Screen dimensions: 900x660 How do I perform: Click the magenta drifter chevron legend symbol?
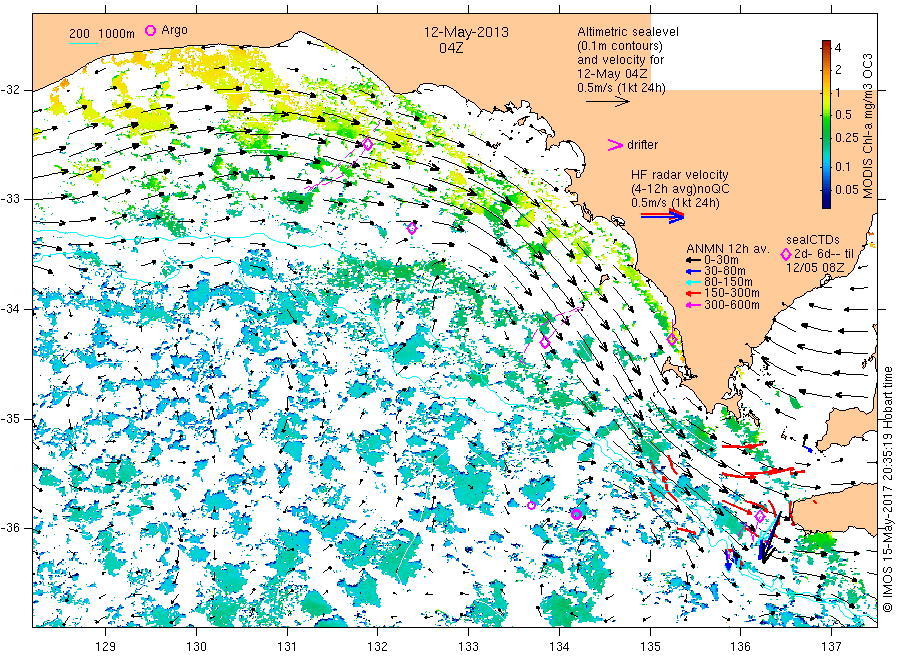pos(615,145)
